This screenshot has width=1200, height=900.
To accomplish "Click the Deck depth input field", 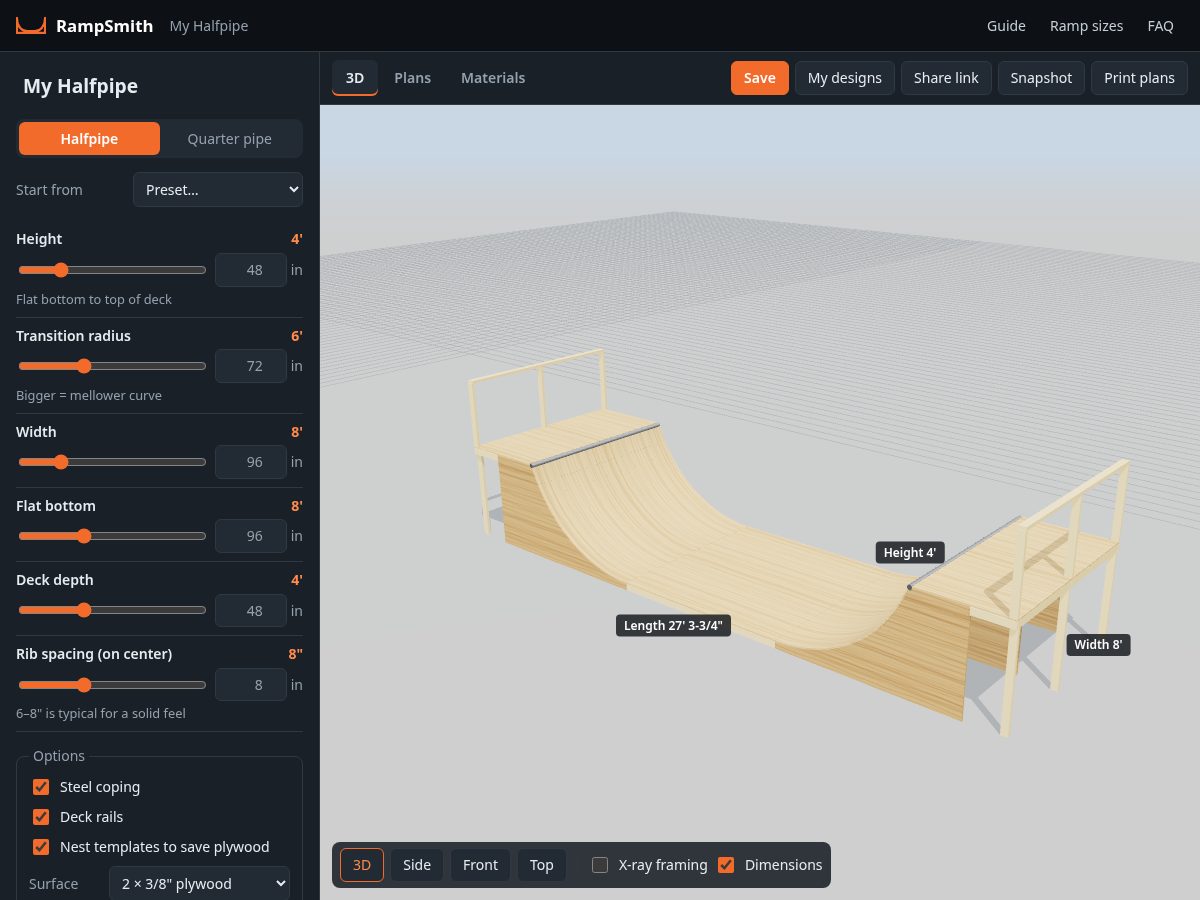I will point(251,610).
